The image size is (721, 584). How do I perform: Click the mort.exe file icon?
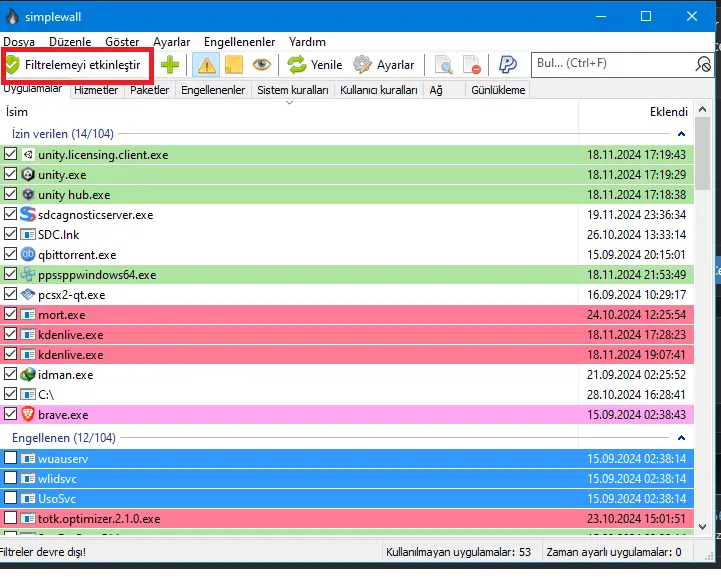click(28, 315)
